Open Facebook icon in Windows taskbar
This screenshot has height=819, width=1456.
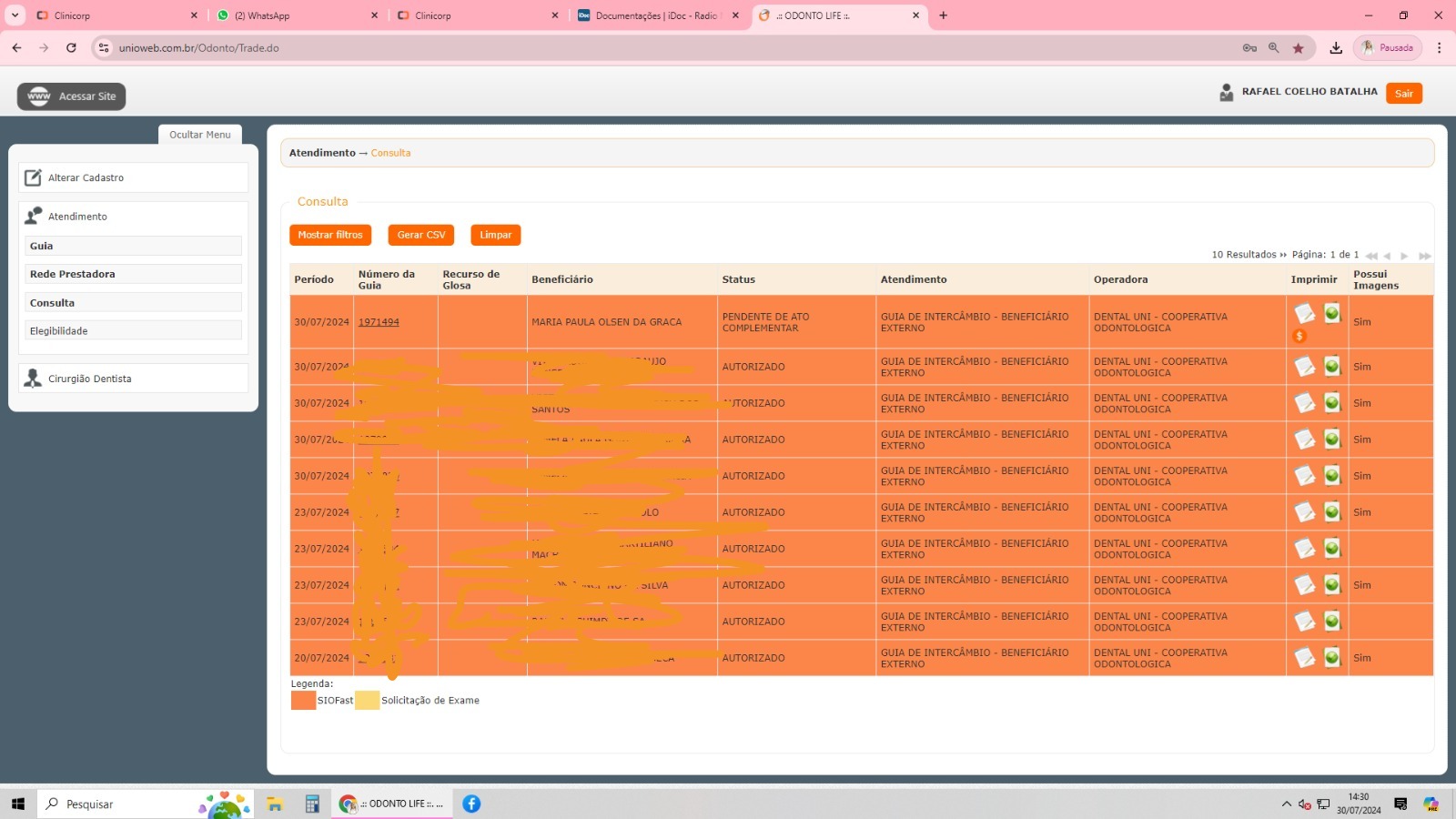click(x=471, y=804)
